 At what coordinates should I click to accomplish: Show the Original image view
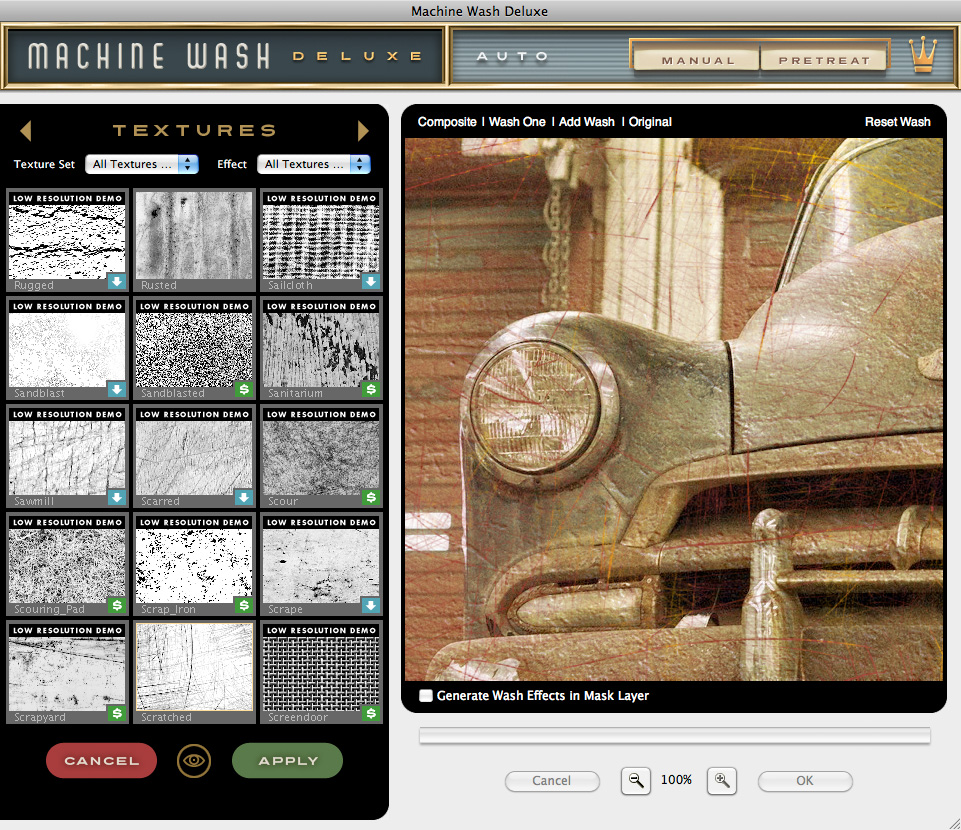pyautogui.click(x=650, y=122)
